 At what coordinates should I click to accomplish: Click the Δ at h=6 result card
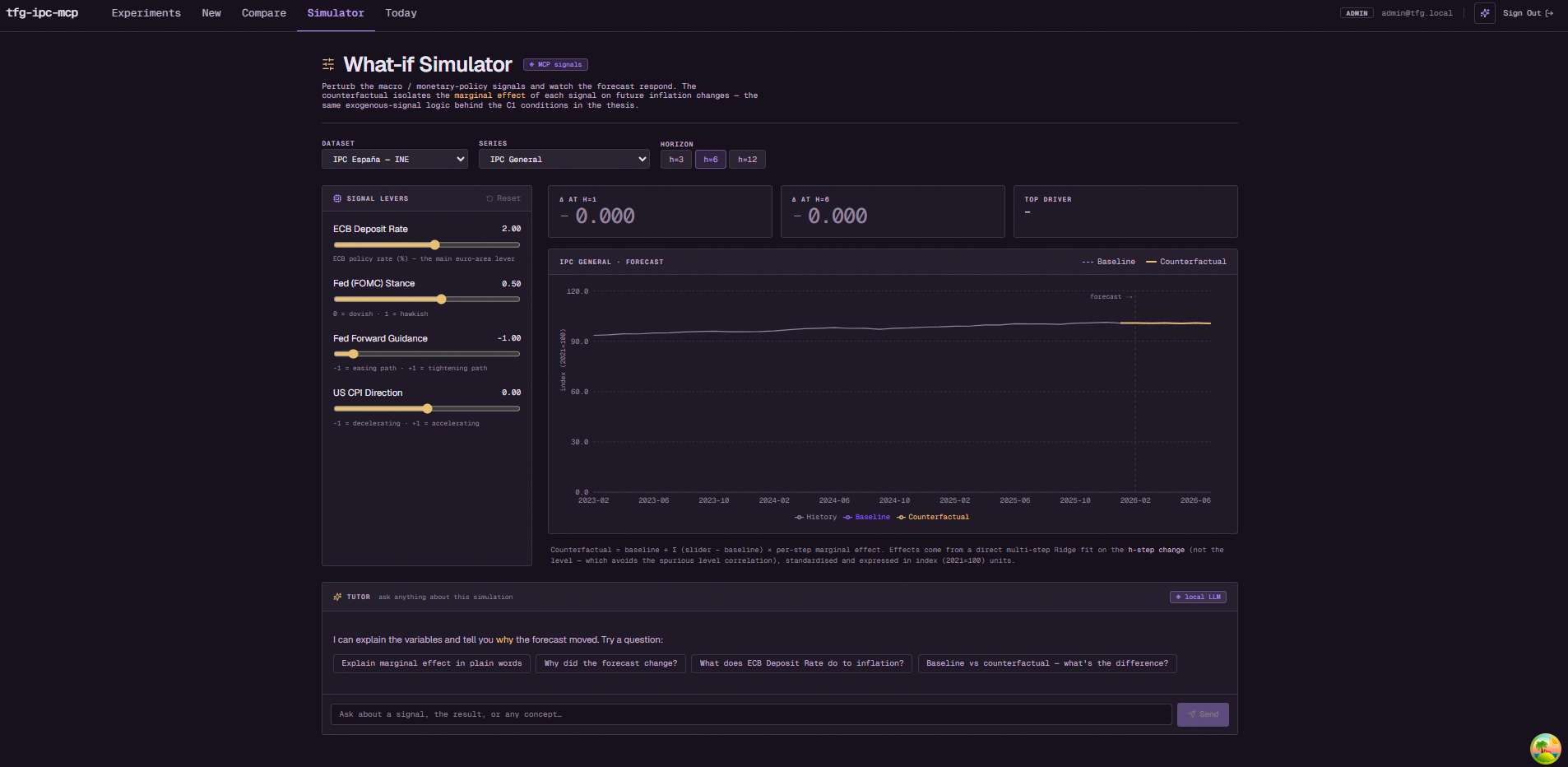tap(893, 212)
